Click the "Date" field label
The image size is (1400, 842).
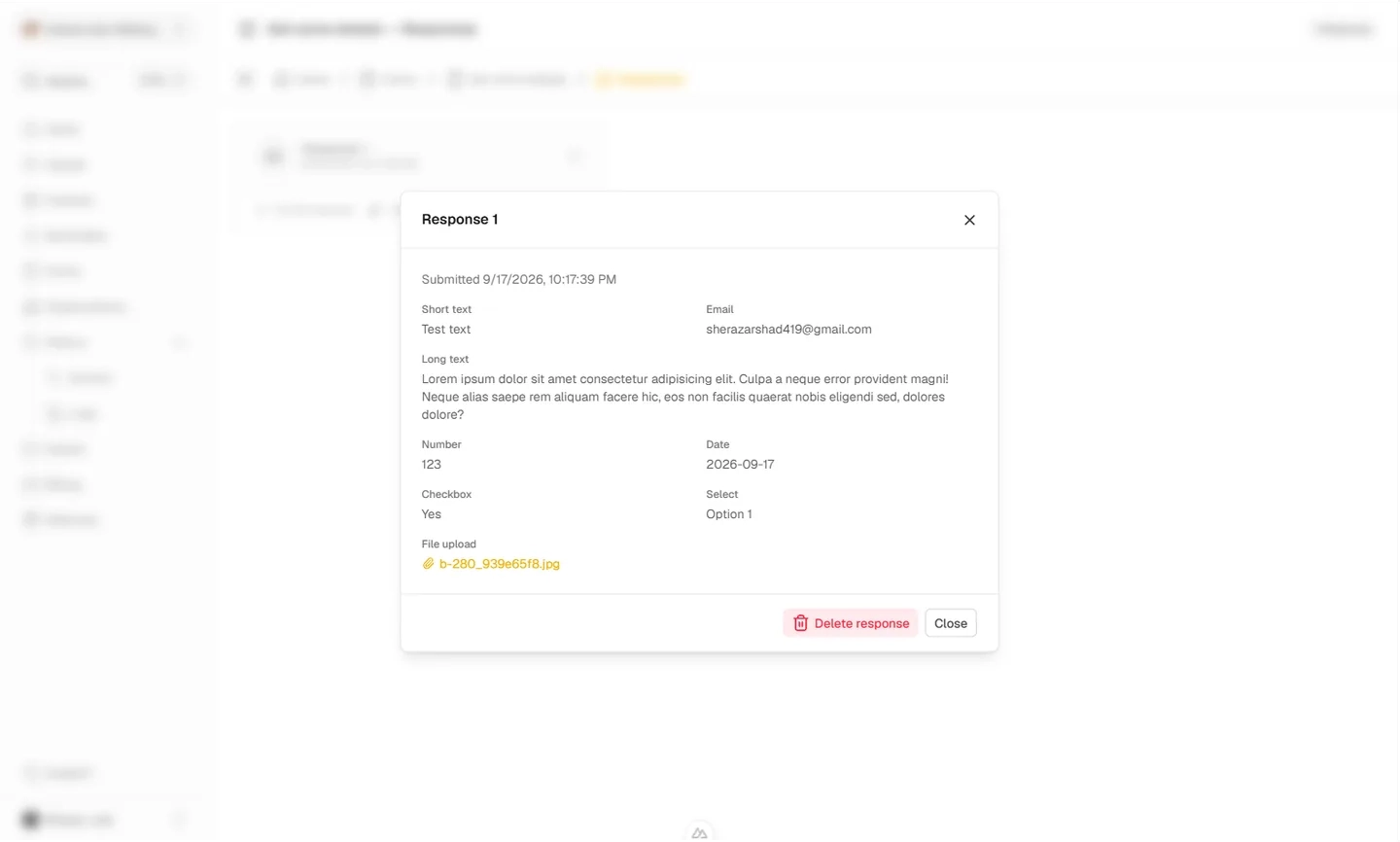(x=717, y=444)
